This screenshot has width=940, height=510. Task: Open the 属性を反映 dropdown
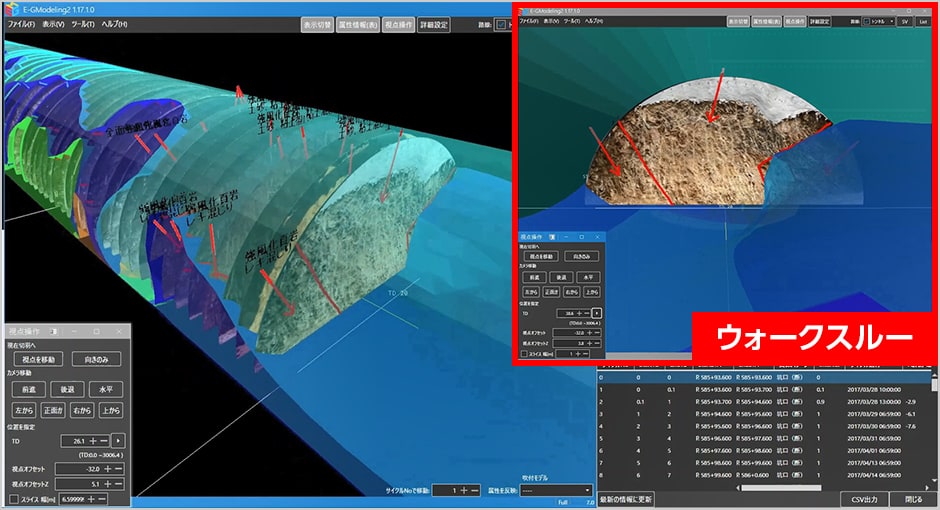coord(556,491)
